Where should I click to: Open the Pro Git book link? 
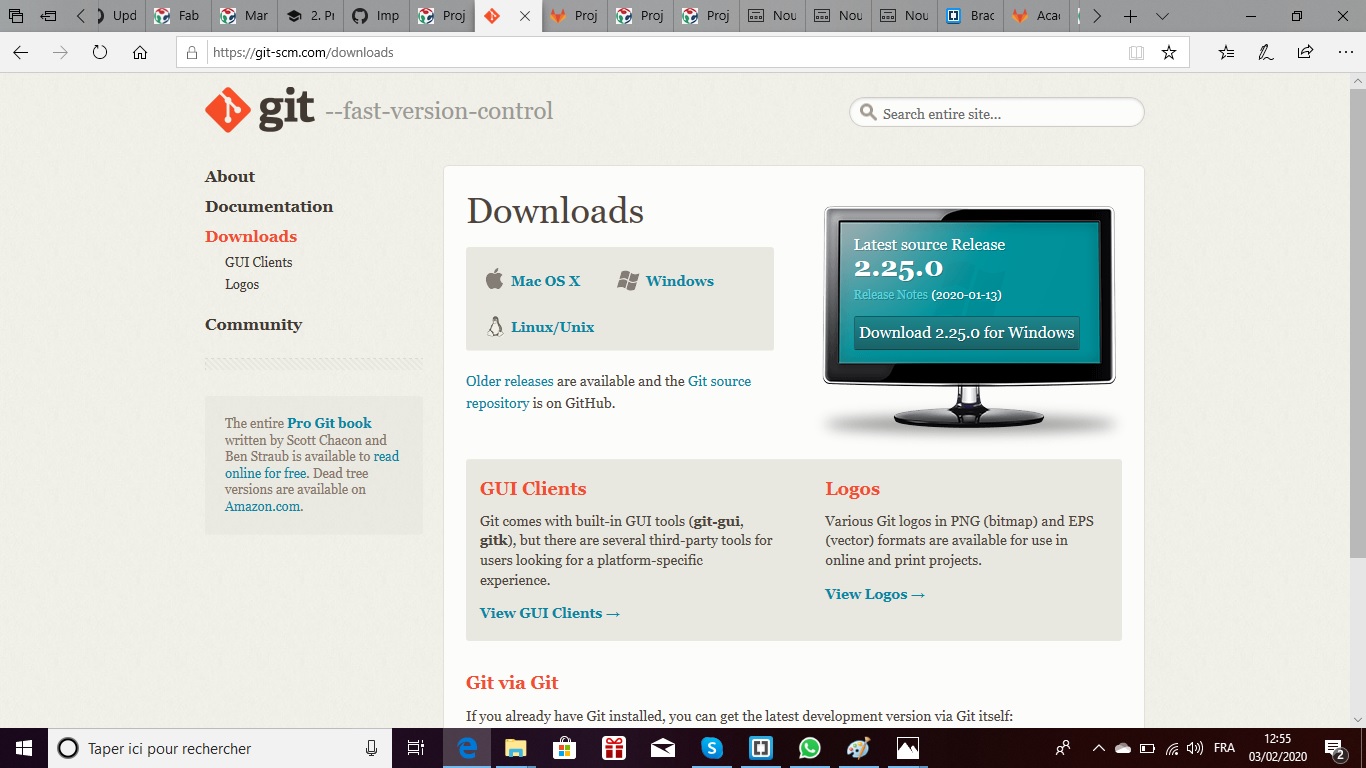pos(329,423)
